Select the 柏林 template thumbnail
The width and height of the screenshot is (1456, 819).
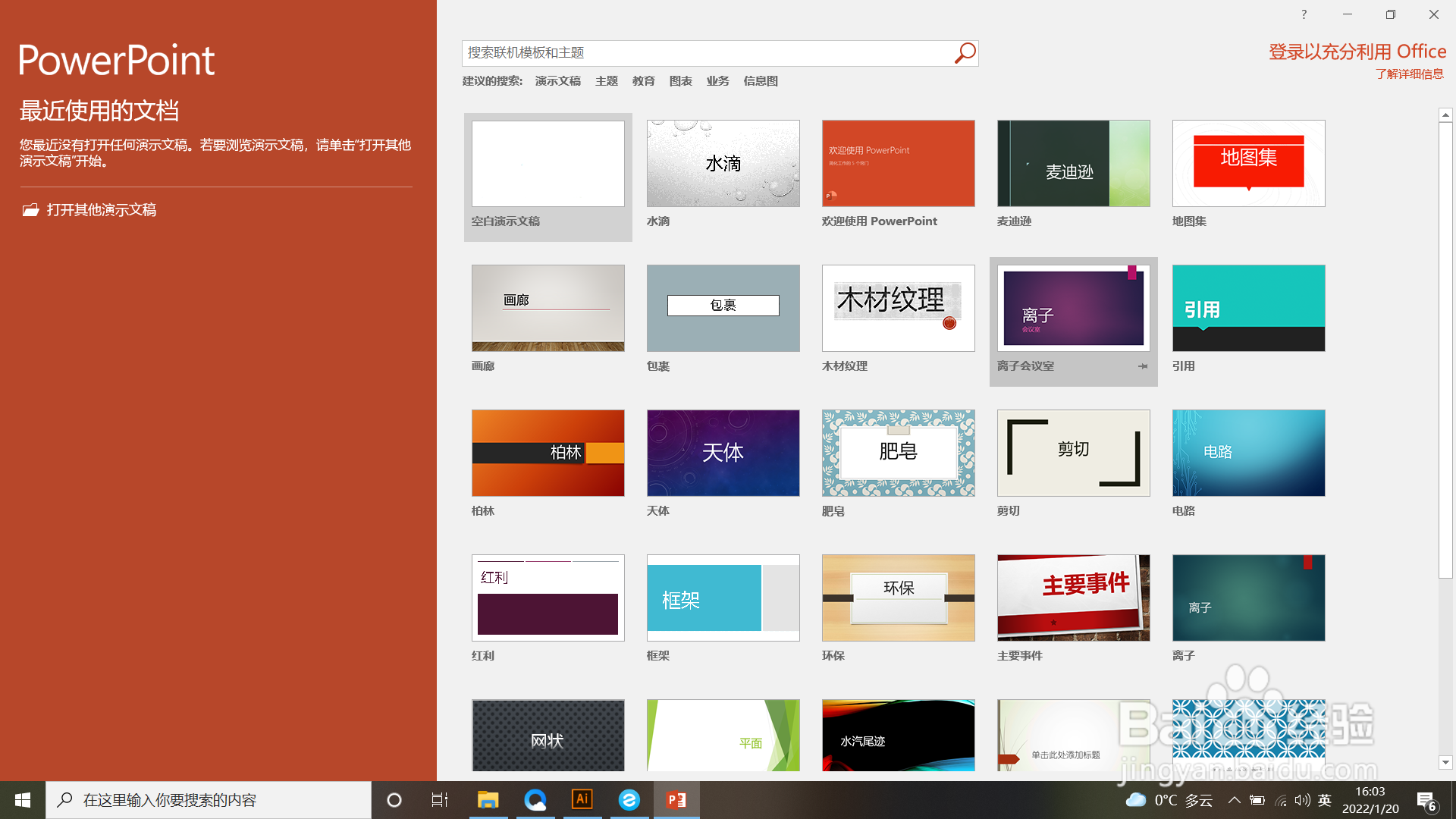click(548, 453)
